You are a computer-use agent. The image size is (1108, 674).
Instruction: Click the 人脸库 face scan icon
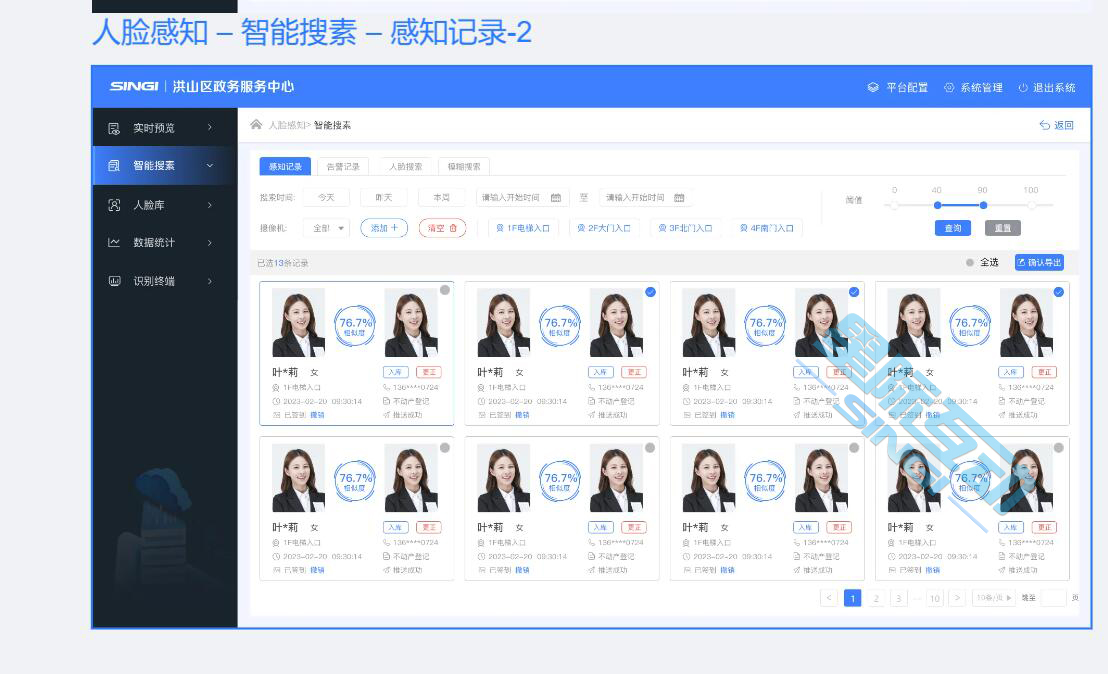click(114, 205)
